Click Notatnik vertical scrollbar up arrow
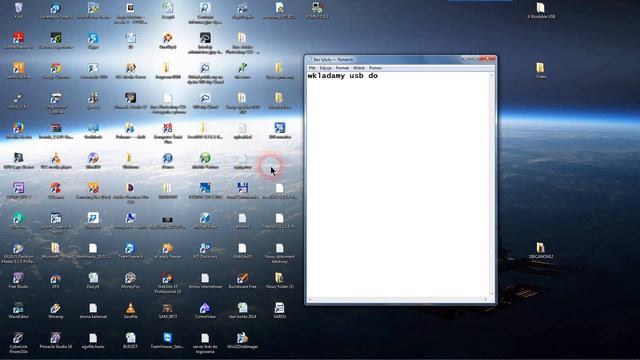 point(491,75)
